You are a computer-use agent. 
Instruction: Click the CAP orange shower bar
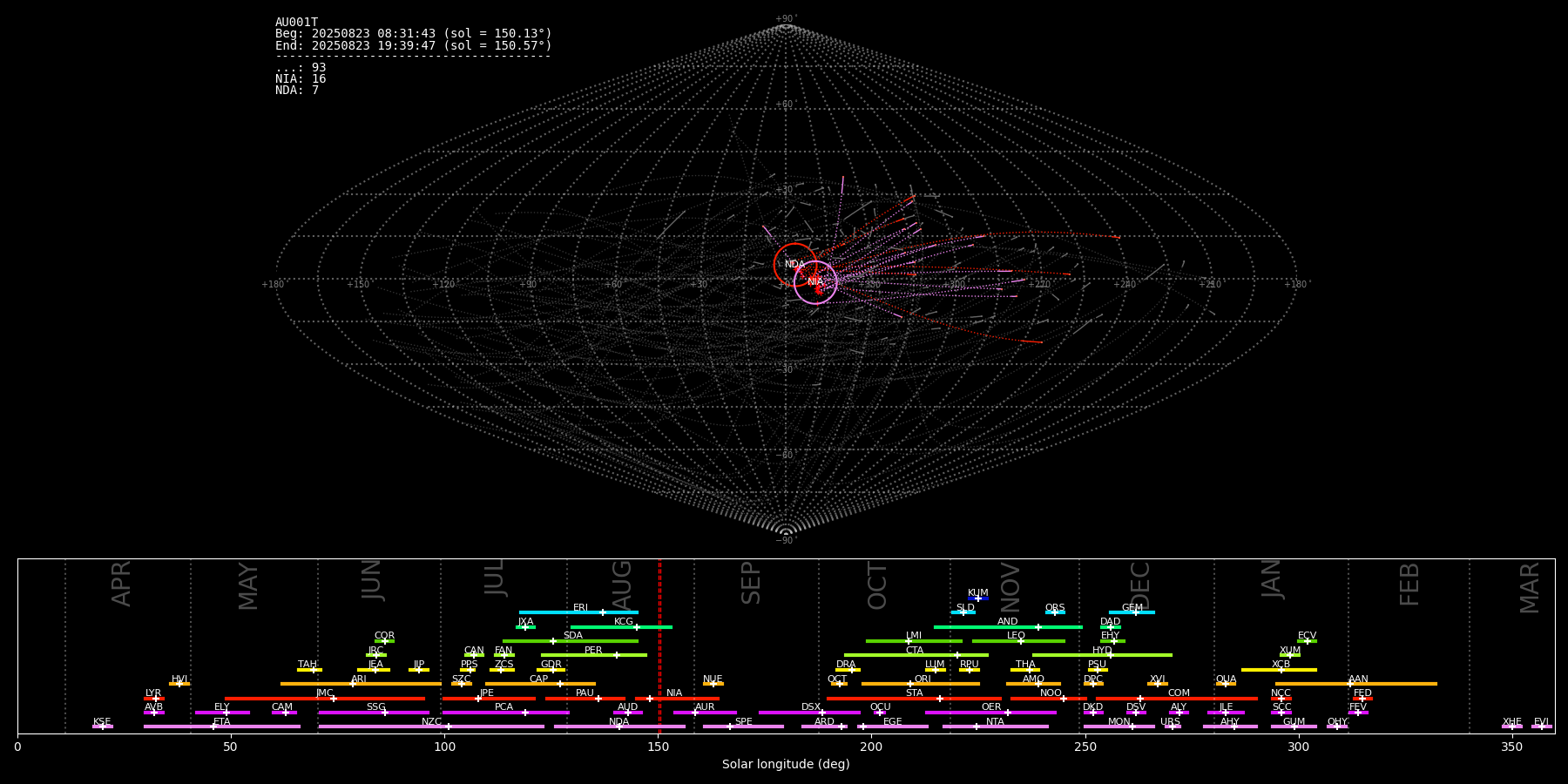click(540, 684)
